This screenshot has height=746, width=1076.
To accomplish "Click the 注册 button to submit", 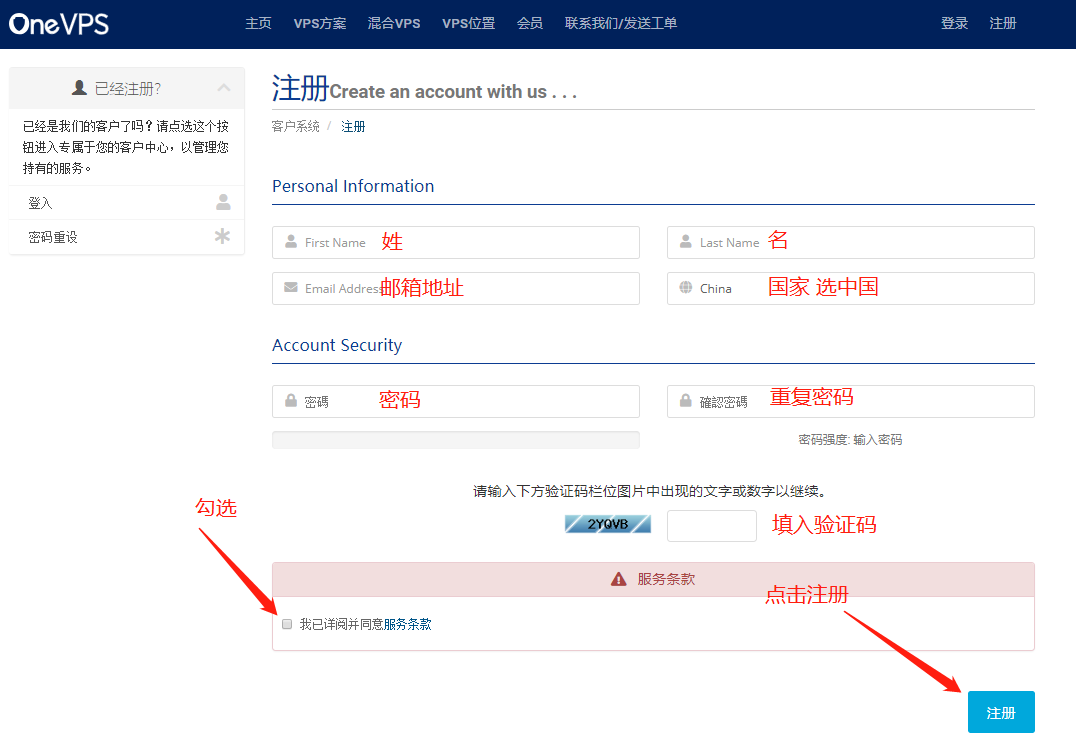I will point(1001,711).
